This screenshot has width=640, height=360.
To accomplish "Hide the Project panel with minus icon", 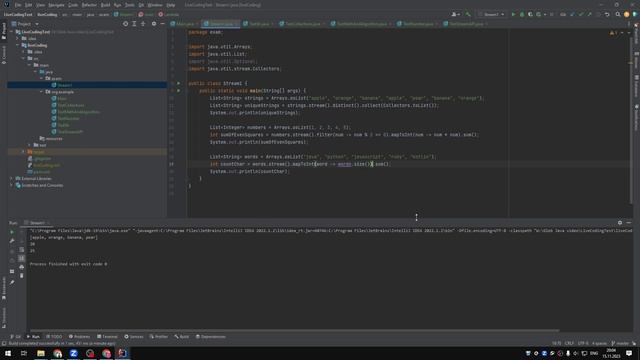I will tap(162, 24).
